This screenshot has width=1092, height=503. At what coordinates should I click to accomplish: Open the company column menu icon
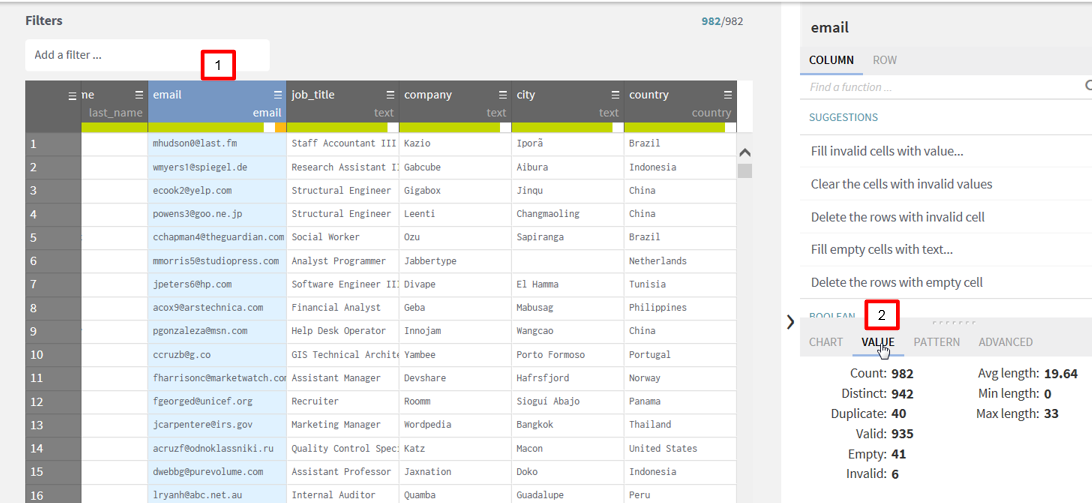click(502, 95)
